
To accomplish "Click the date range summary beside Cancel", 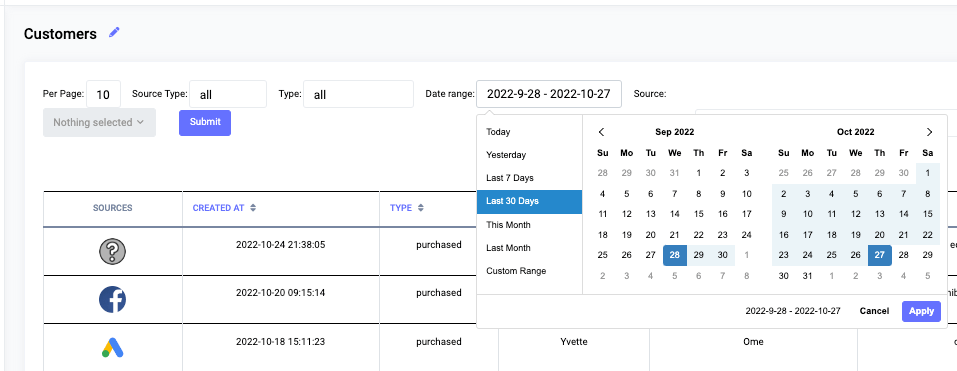I will [x=793, y=311].
